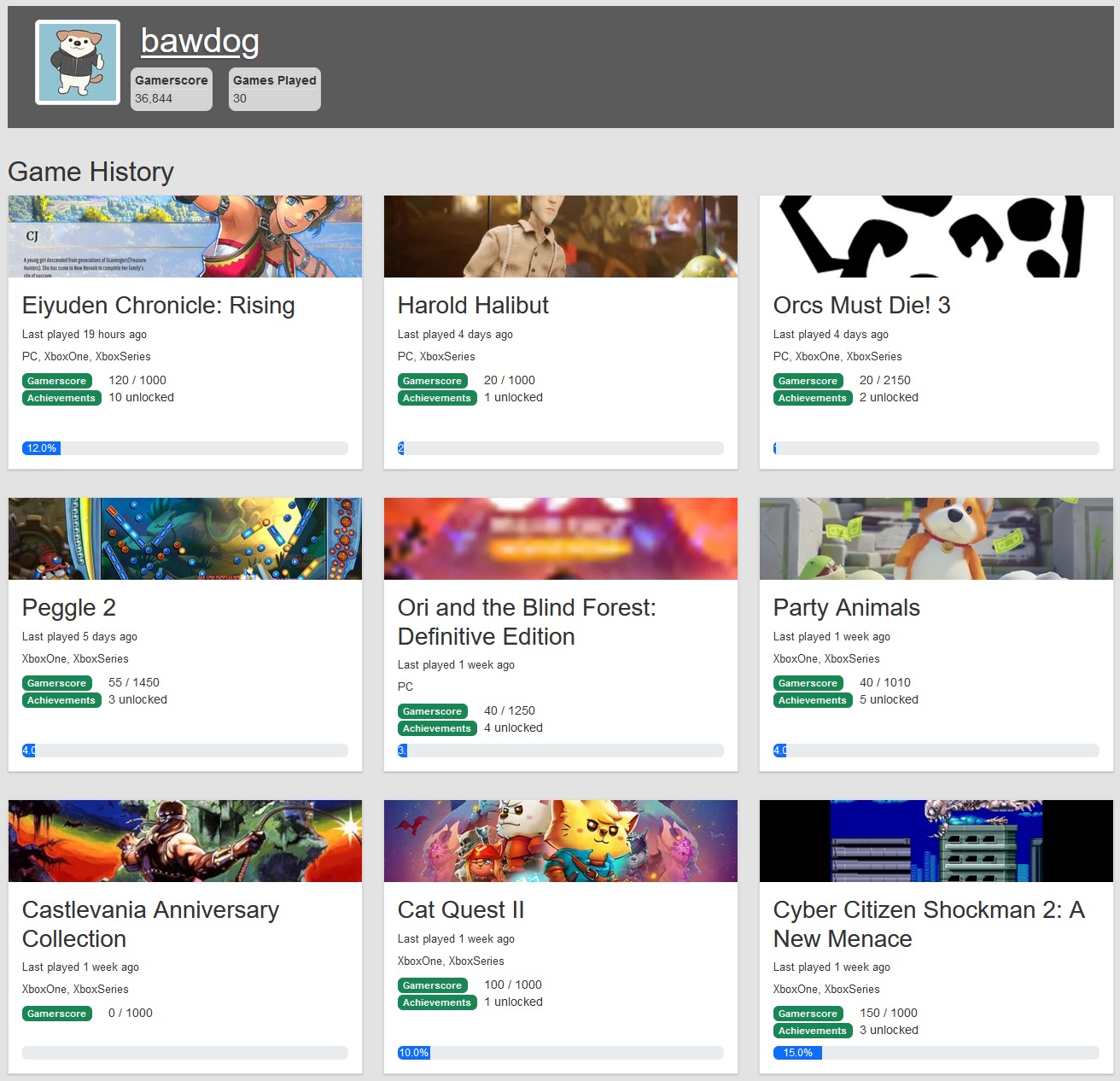This screenshot has height=1081, width=1120.
Task: Select the "5 unlocked" achievements count
Action: pyautogui.click(x=889, y=699)
